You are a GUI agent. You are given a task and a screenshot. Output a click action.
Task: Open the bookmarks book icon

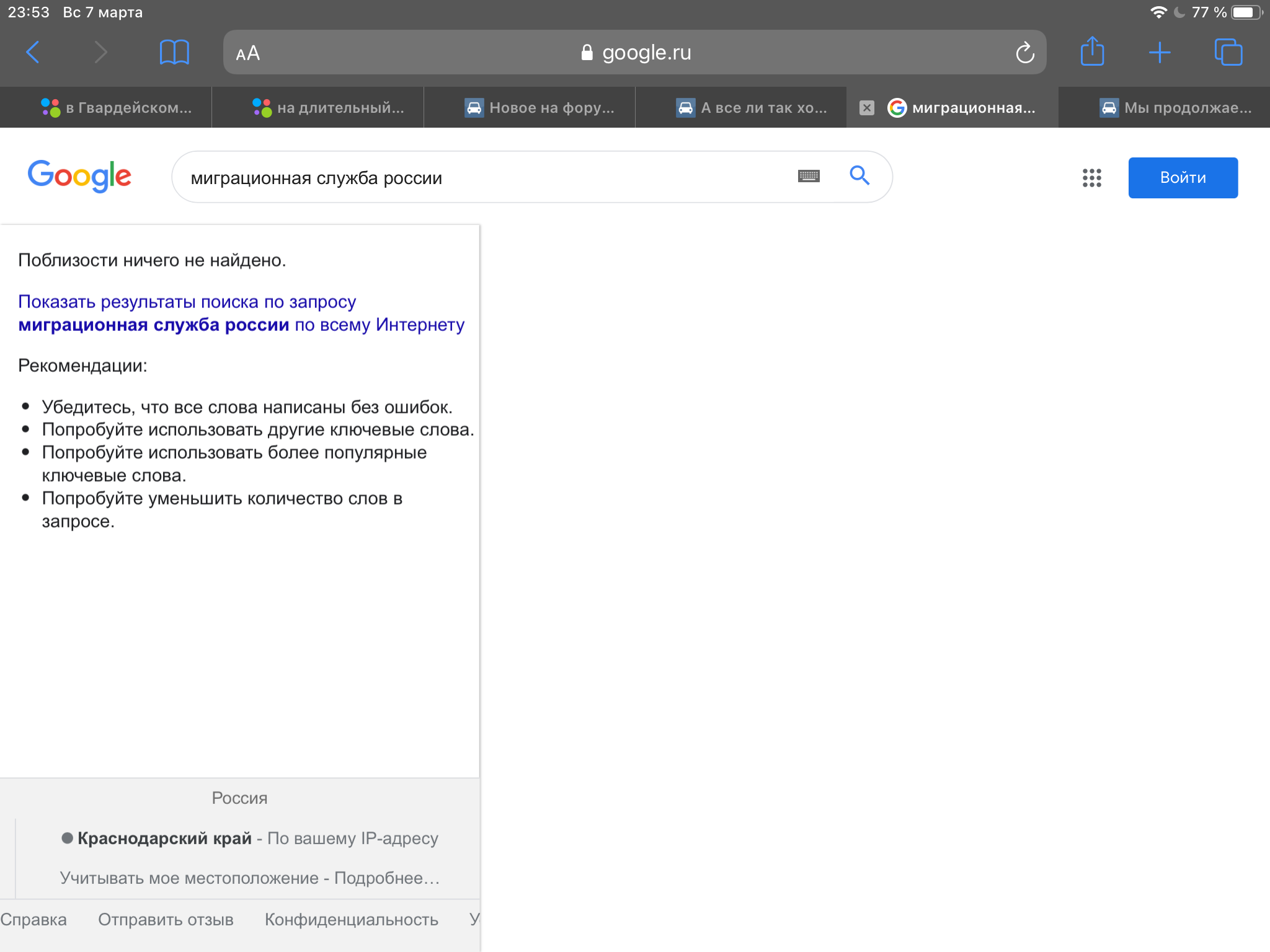(174, 53)
